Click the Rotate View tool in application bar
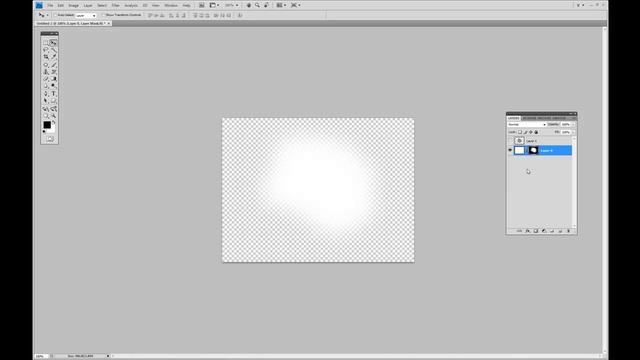 click(266, 5)
